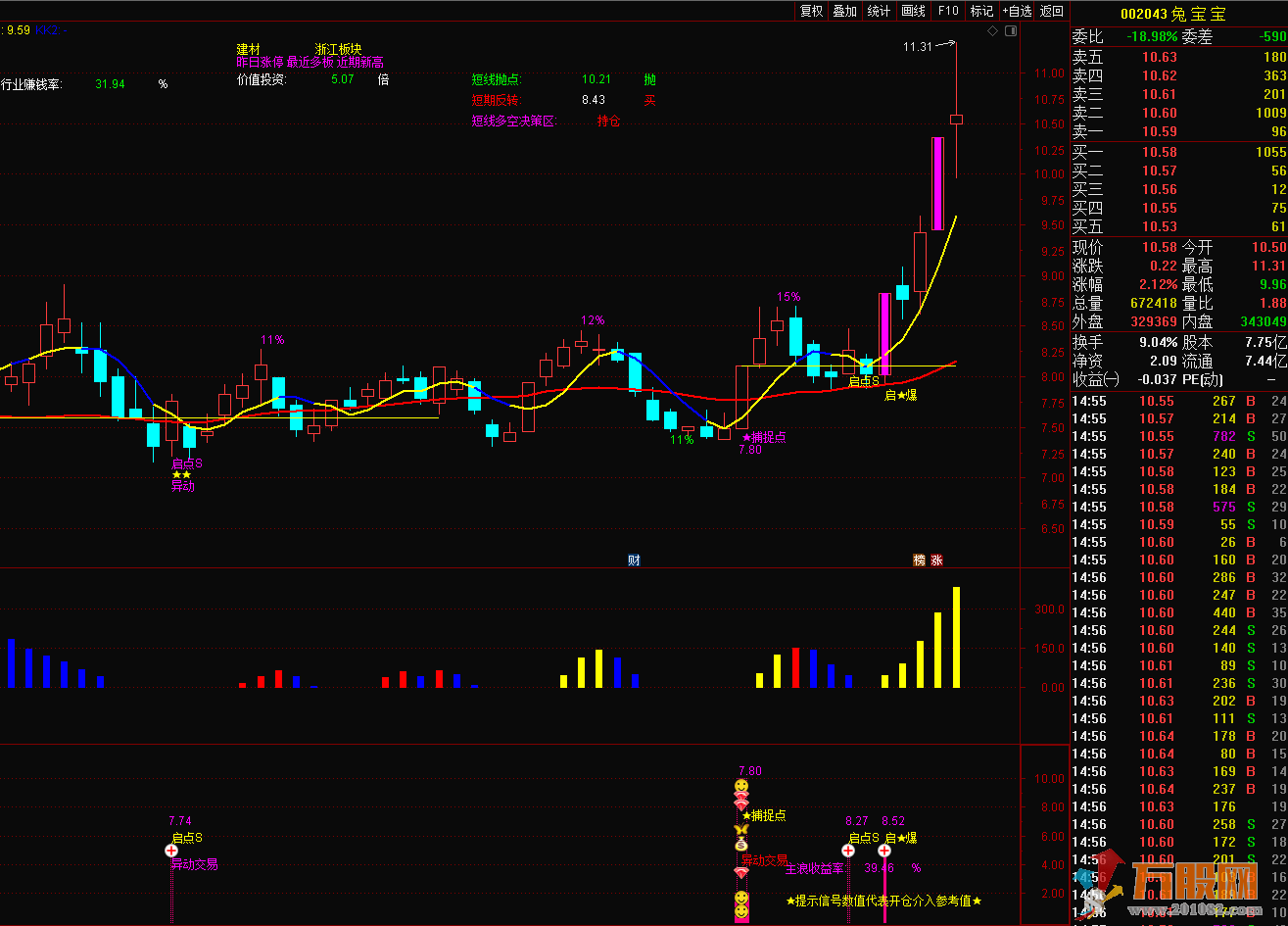Screen dimensions: 1288x926
Task: Click the ★捕捉点 signal on main chart
Action: (764, 437)
